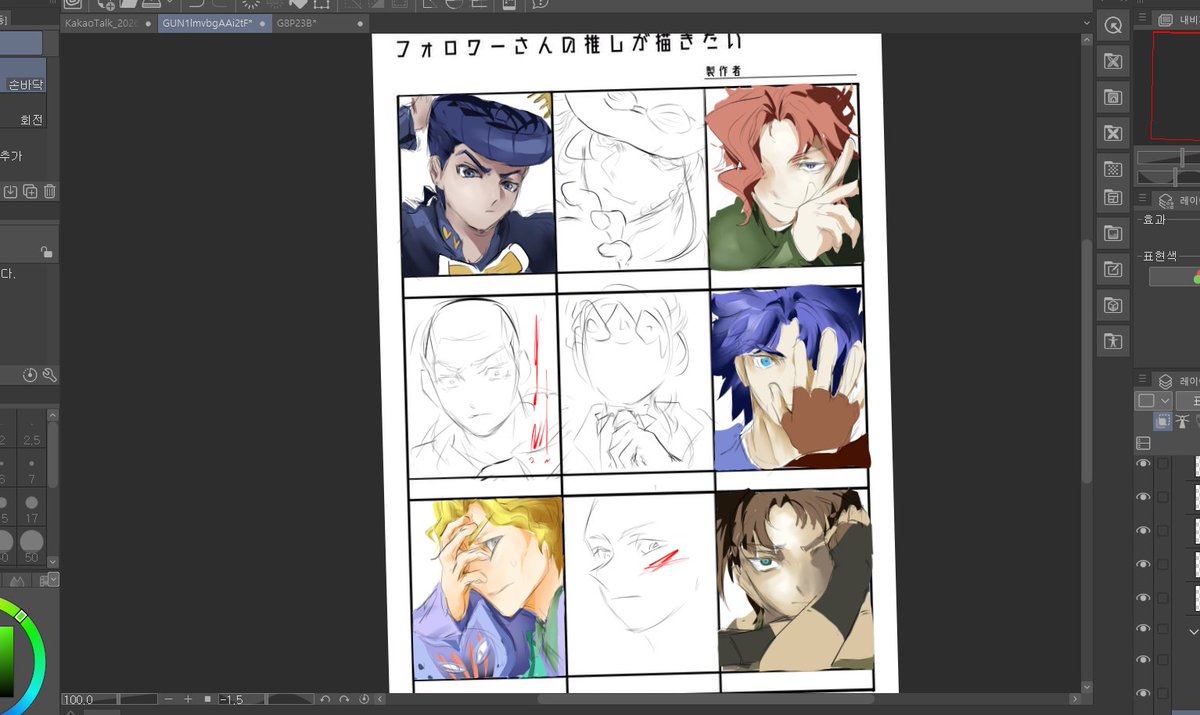The width and height of the screenshot is (1200, 715).
Task: Click the Navigator panel menu icon
Action: (1142, 19)
